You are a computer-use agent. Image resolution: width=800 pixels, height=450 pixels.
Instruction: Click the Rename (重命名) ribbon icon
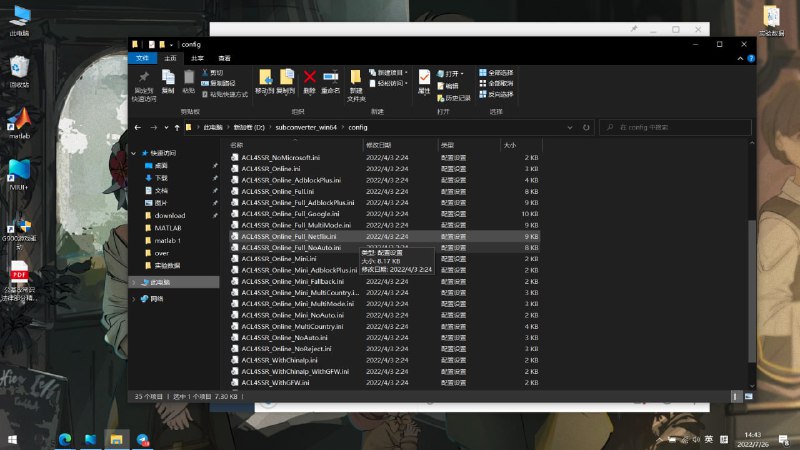(x=331, y=79)
